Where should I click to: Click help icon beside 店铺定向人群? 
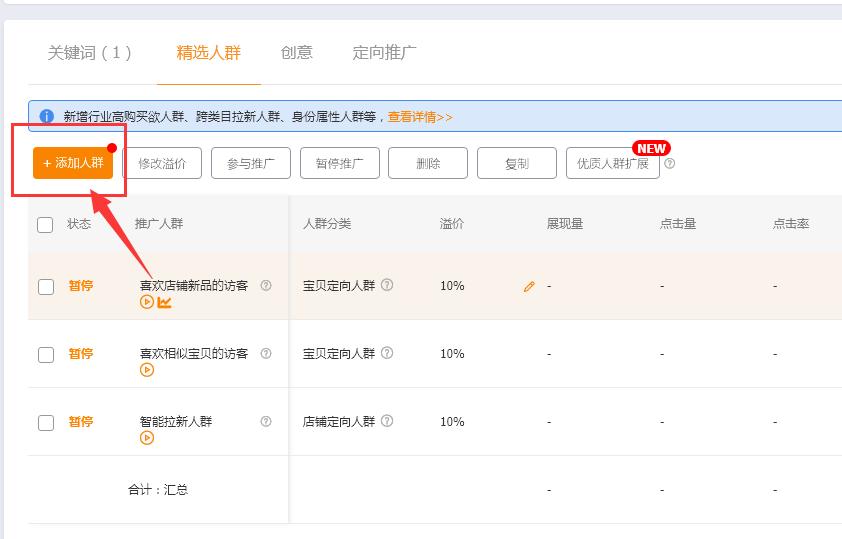387,421
